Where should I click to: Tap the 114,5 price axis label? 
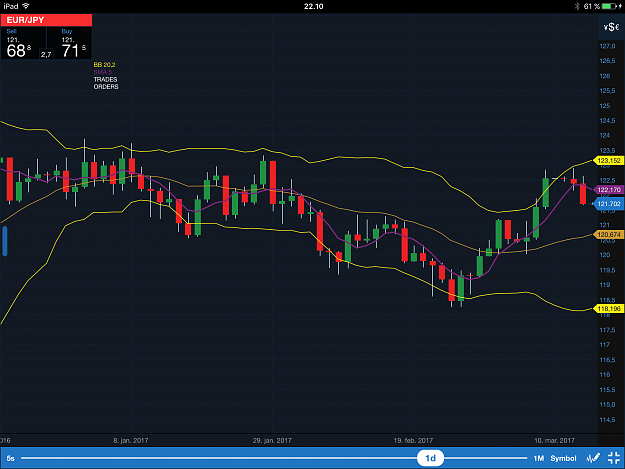pyautogui.click(x=607, y=420)
